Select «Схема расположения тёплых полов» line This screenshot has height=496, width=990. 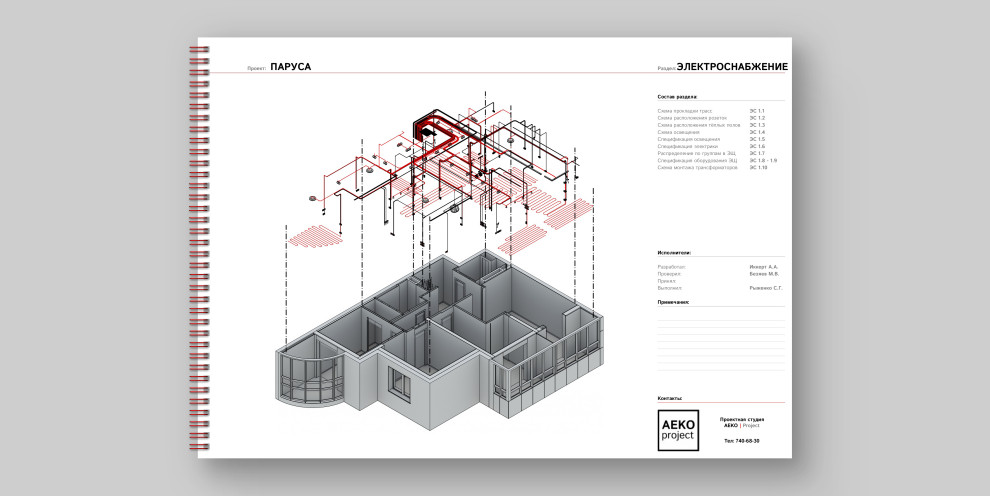[698, 125]
